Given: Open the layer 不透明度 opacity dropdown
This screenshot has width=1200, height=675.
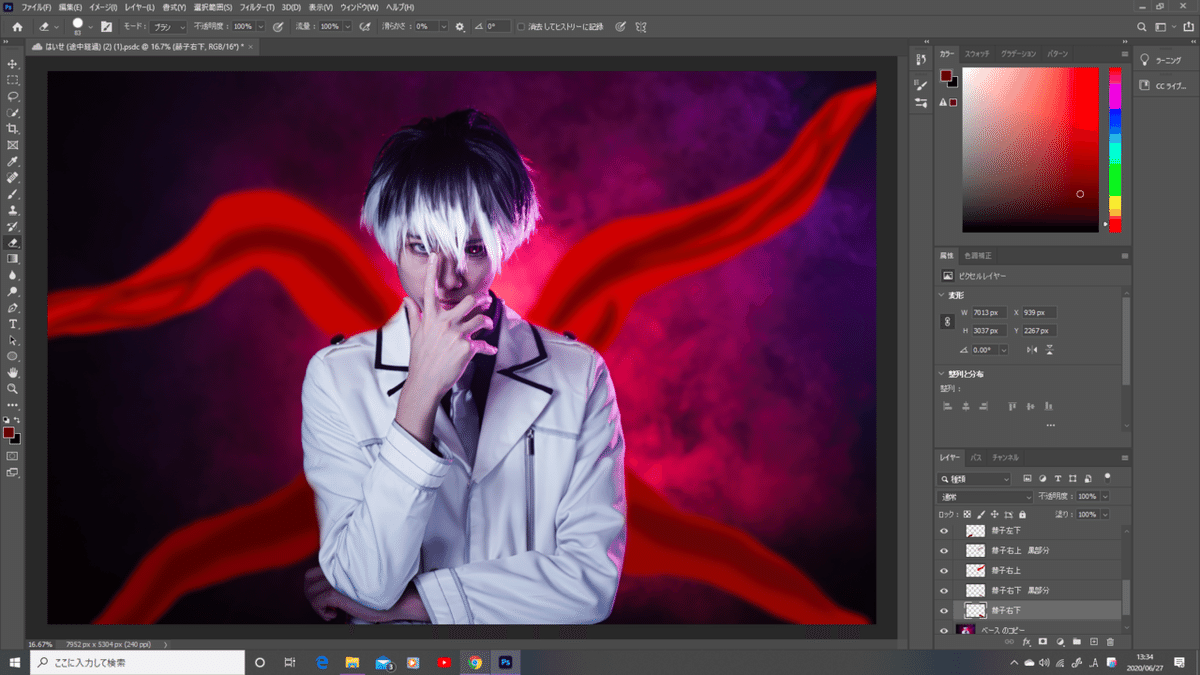Looking at the screenshot, I should [x=1104, y=496].
